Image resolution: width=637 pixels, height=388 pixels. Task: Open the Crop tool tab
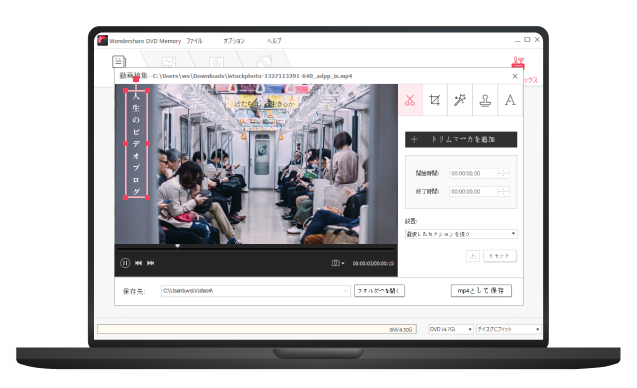click(x=435, y=100)
